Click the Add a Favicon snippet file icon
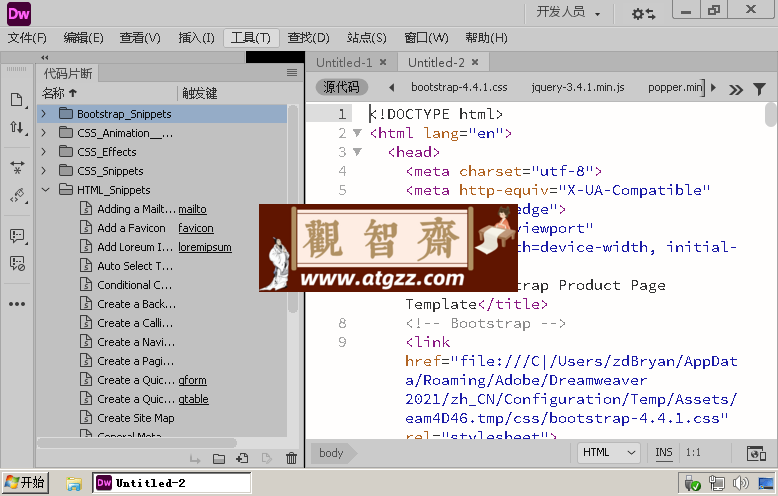This screenshot has width=778, height=496. (86, 228)
